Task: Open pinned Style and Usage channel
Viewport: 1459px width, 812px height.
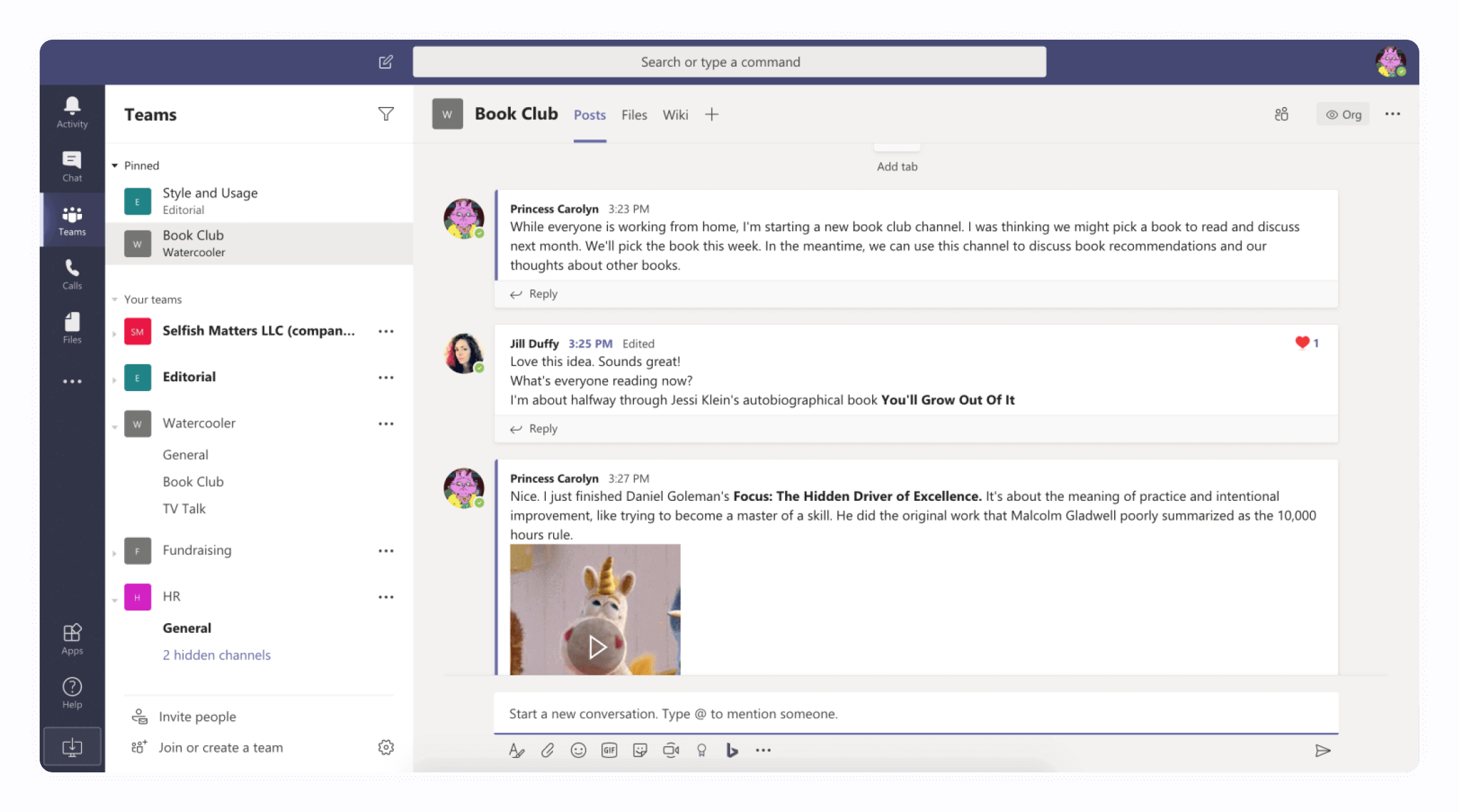Action: [259, 201]
